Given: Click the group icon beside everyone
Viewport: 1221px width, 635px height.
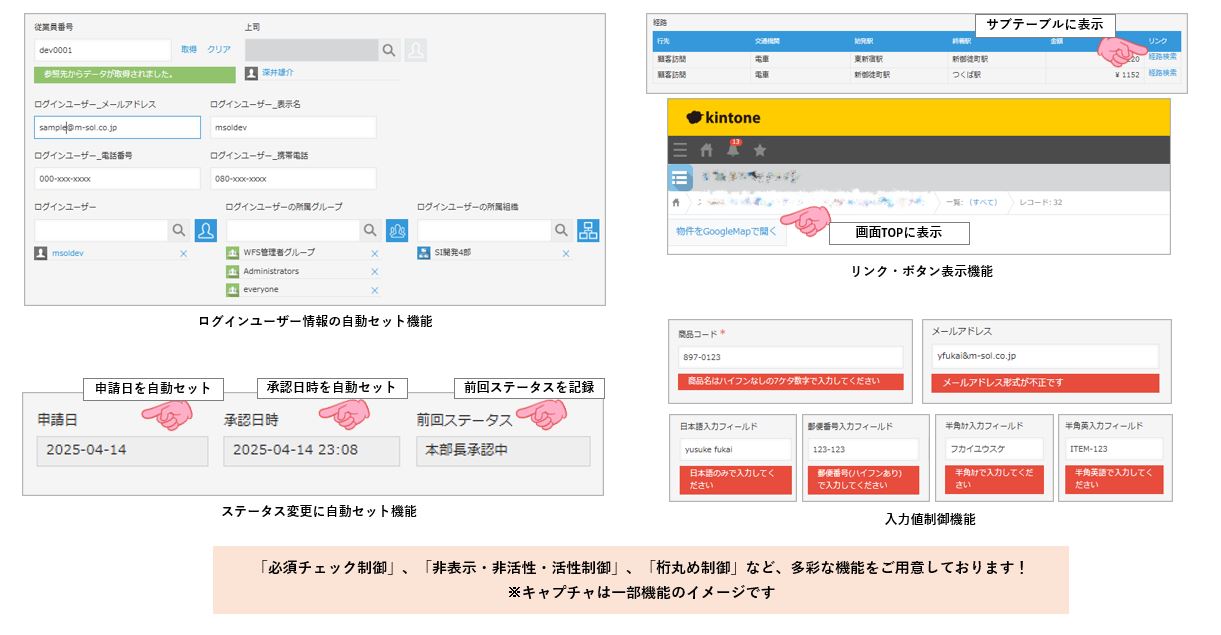Looking at the screenshot, I should 233,290.
